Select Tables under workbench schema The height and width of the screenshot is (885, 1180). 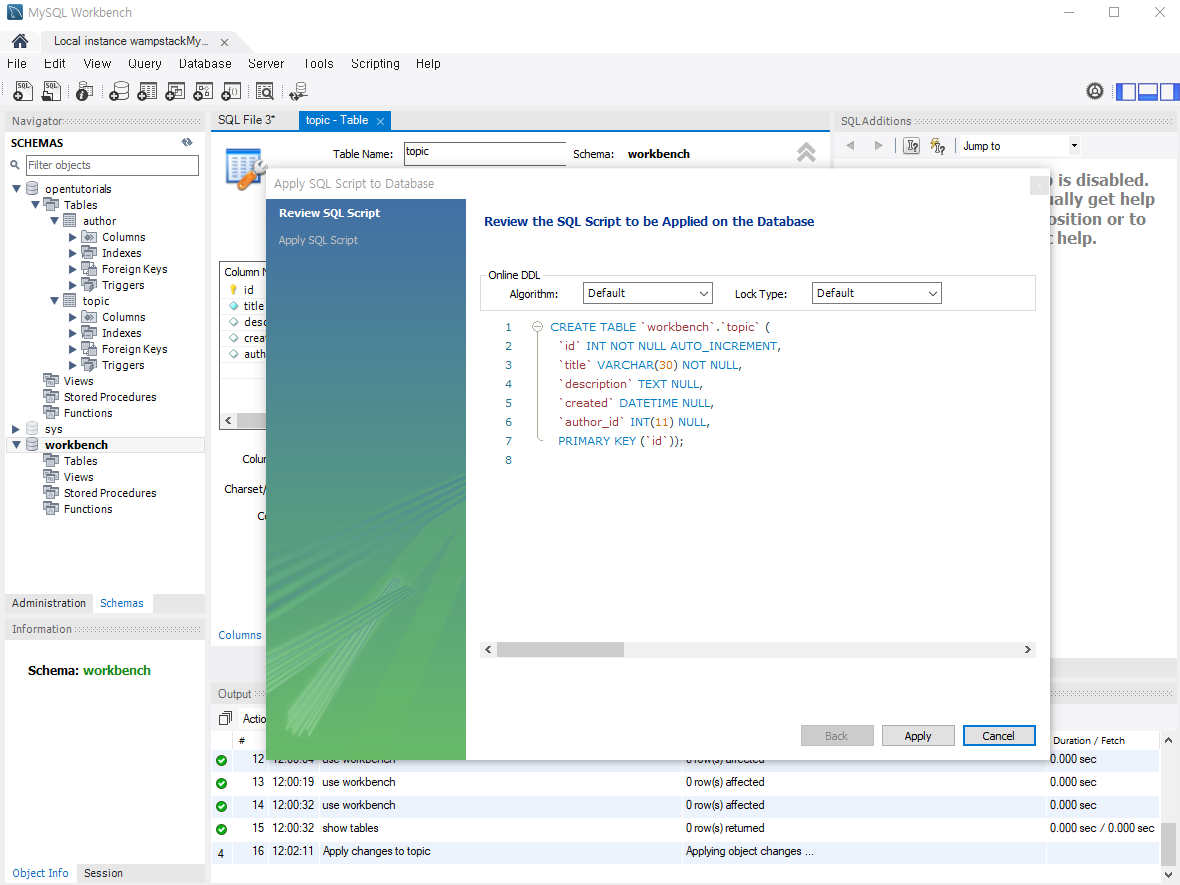tap(81, 461)
